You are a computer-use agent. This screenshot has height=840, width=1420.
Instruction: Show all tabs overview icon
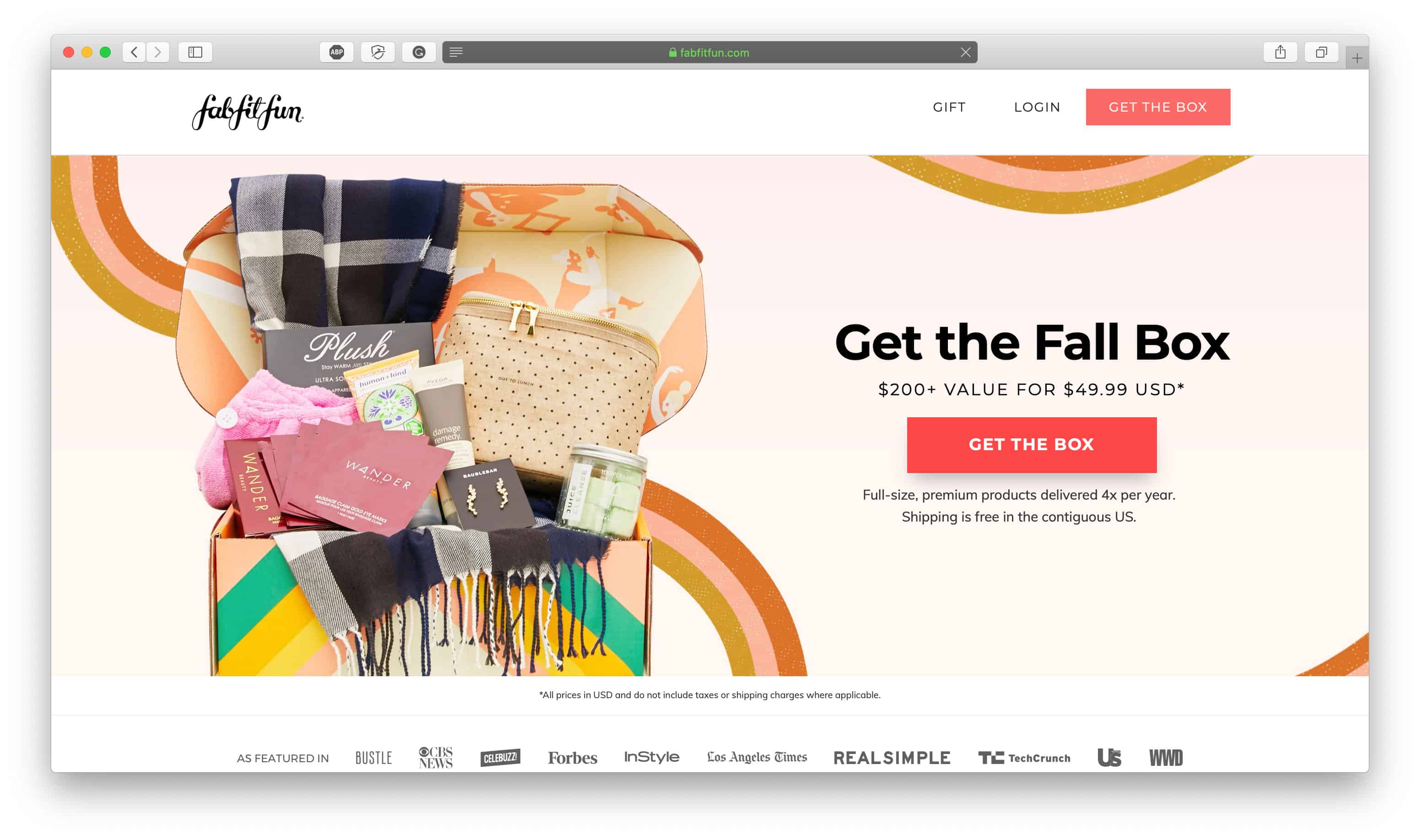pos(1321,52)
